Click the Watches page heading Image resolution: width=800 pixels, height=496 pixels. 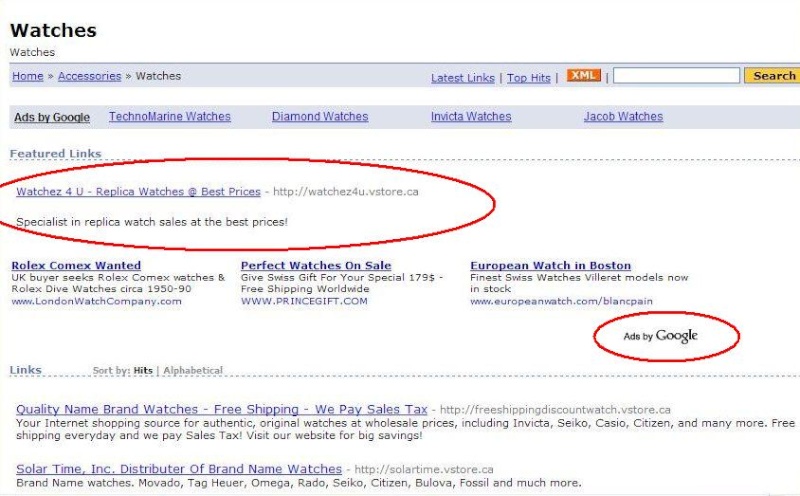53,30
